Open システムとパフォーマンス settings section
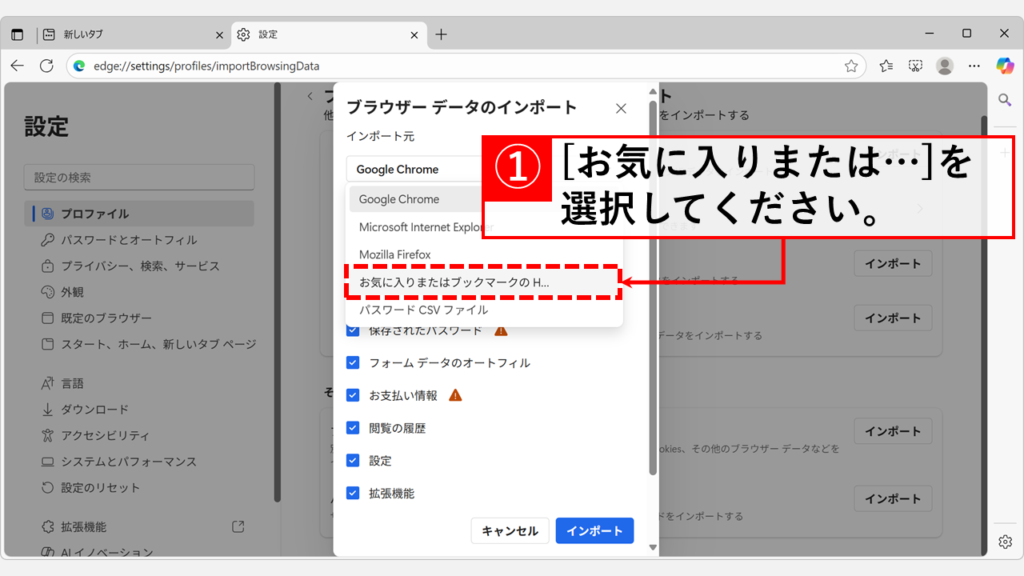The width and height of the screenshot is (1024, 576). (x=139, y=462)
